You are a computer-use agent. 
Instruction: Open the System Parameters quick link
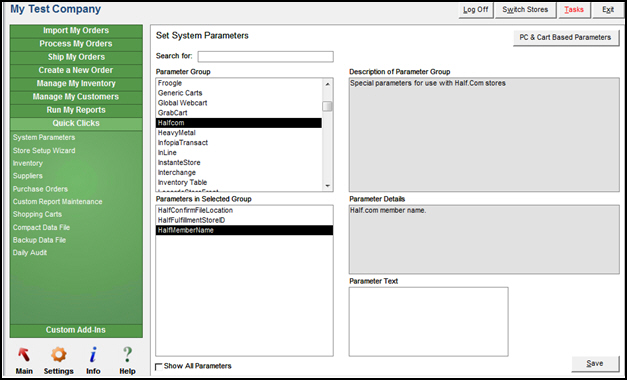coord(44,137)
